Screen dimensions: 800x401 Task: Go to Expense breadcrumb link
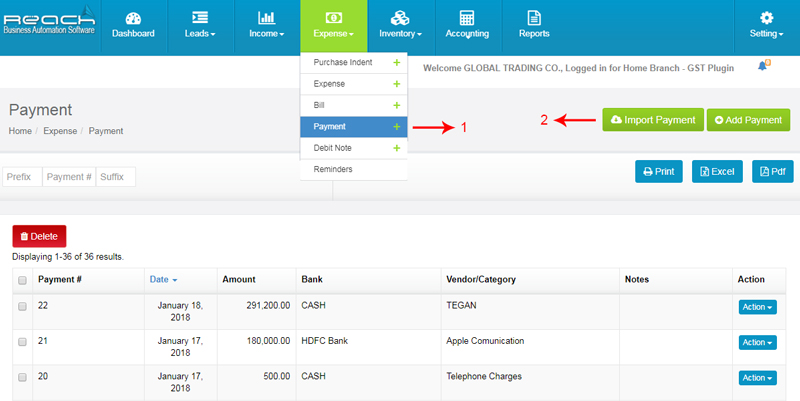coord(60,131)
